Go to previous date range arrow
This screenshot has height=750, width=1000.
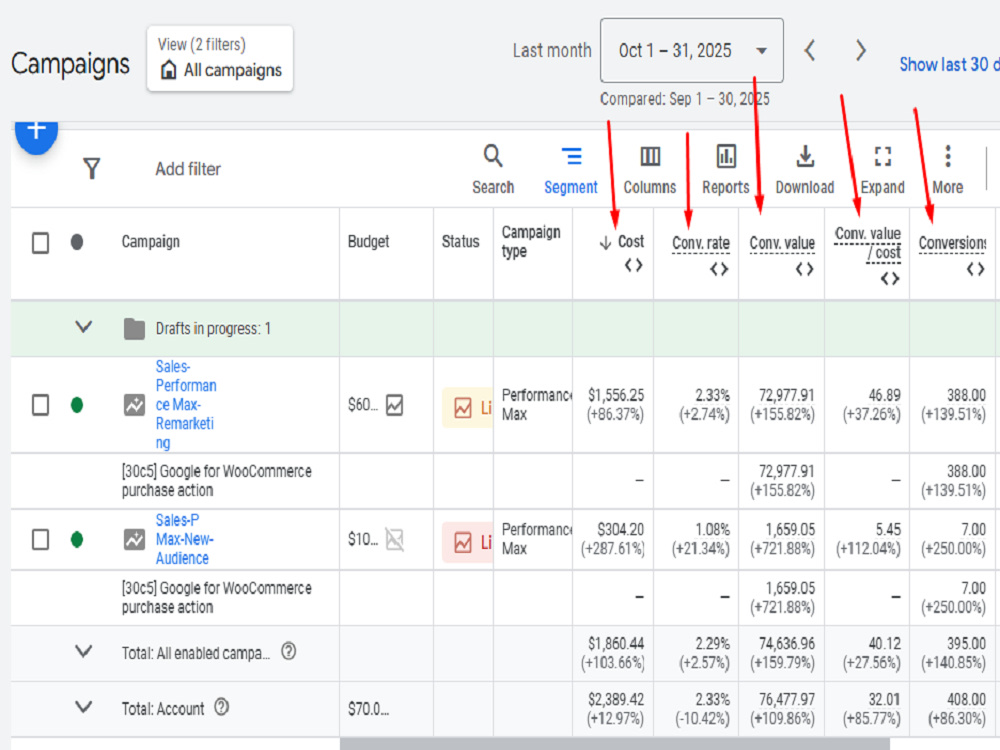click(x=810, y=50)
